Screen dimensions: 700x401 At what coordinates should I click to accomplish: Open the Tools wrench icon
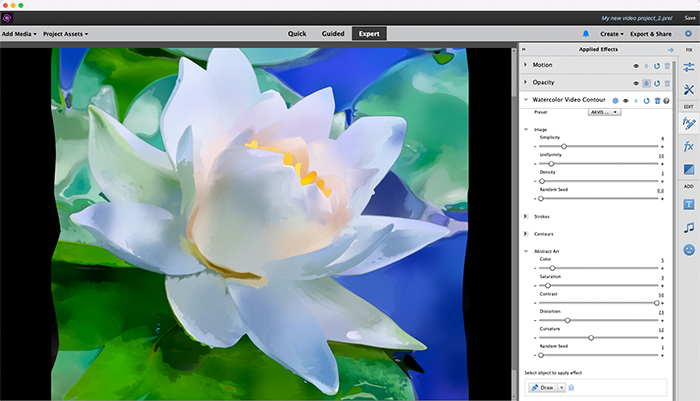tap(688, 90)
